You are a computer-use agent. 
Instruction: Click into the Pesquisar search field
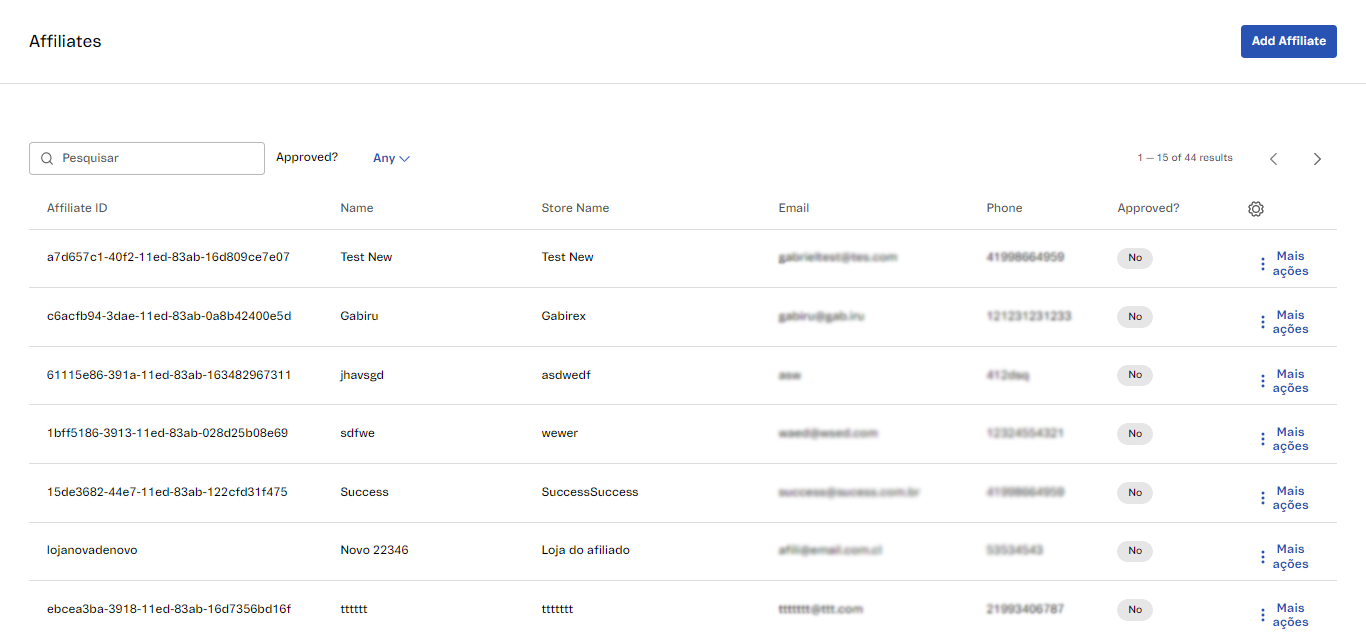click(x=160, y=158)
